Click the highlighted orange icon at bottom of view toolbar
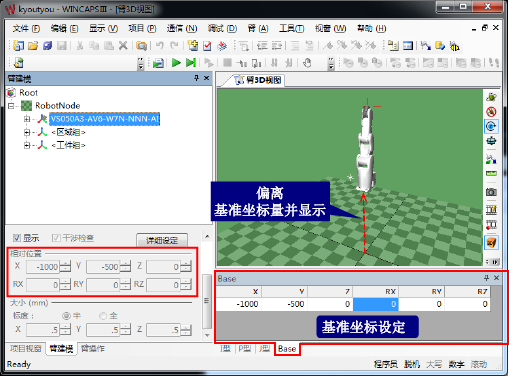 491,242
